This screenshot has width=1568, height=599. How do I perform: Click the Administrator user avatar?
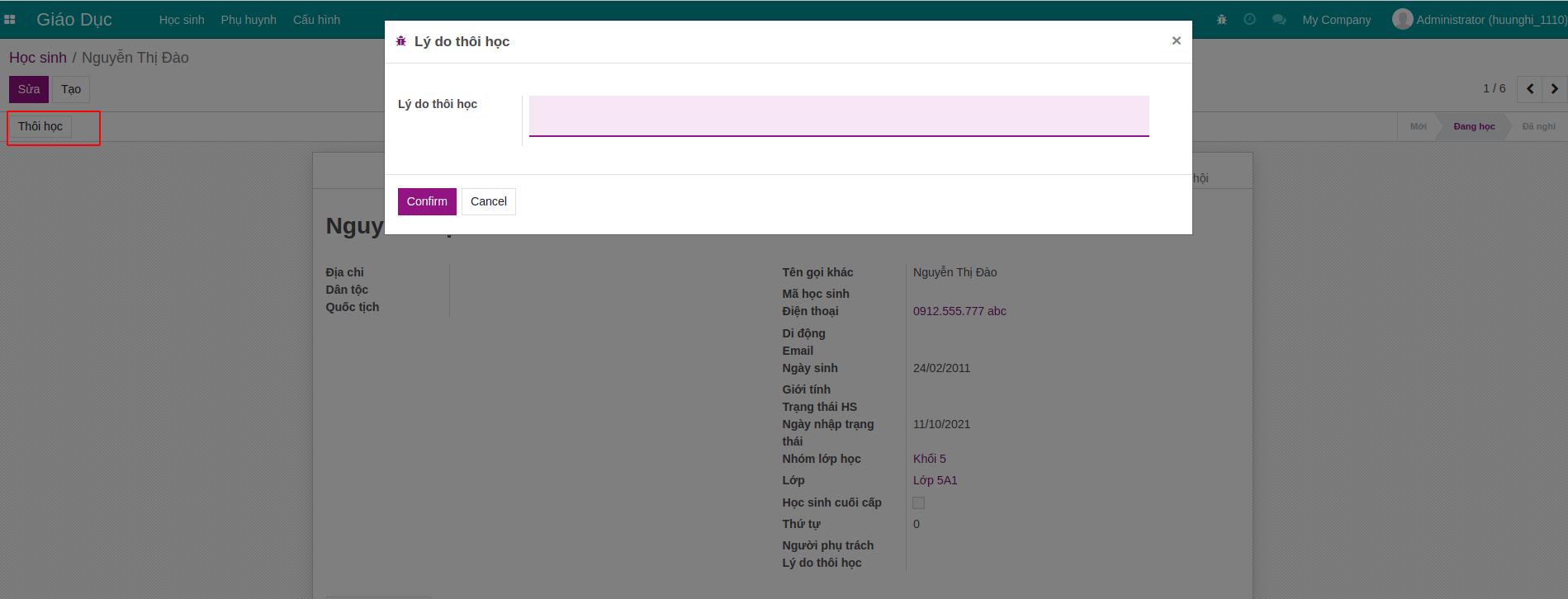1401,19
